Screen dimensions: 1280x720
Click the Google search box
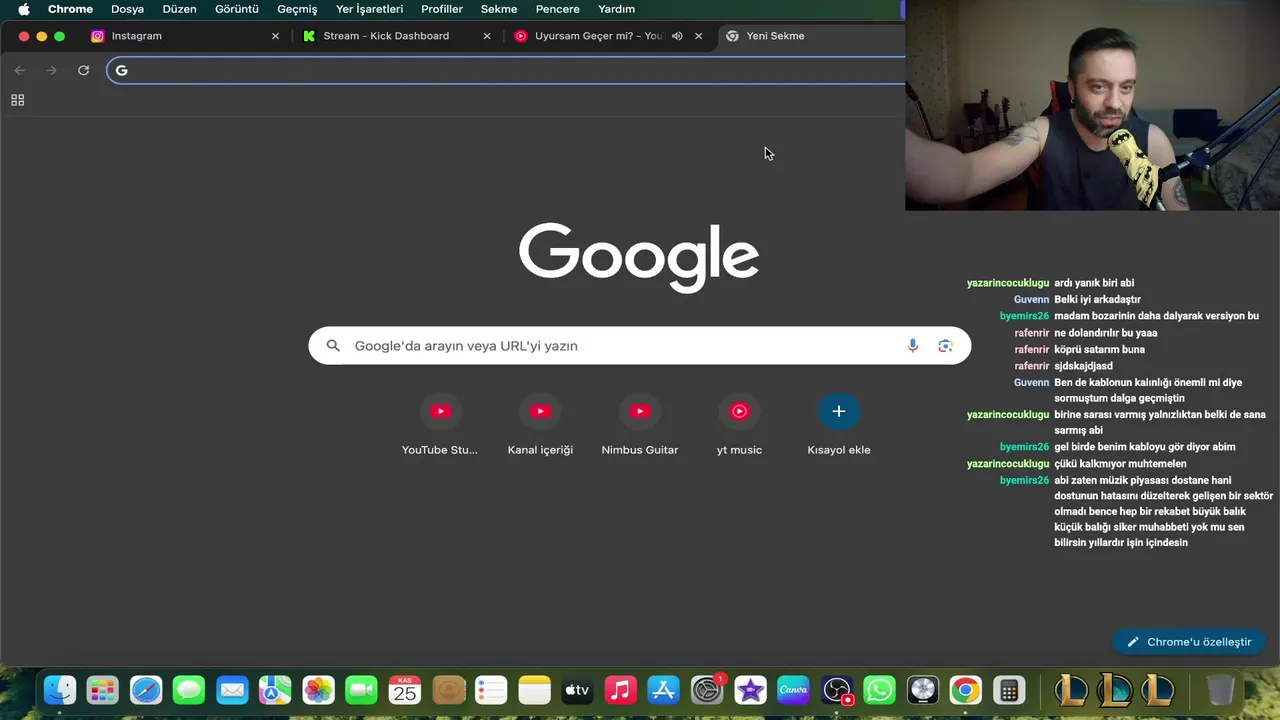(x=639, y=346)
